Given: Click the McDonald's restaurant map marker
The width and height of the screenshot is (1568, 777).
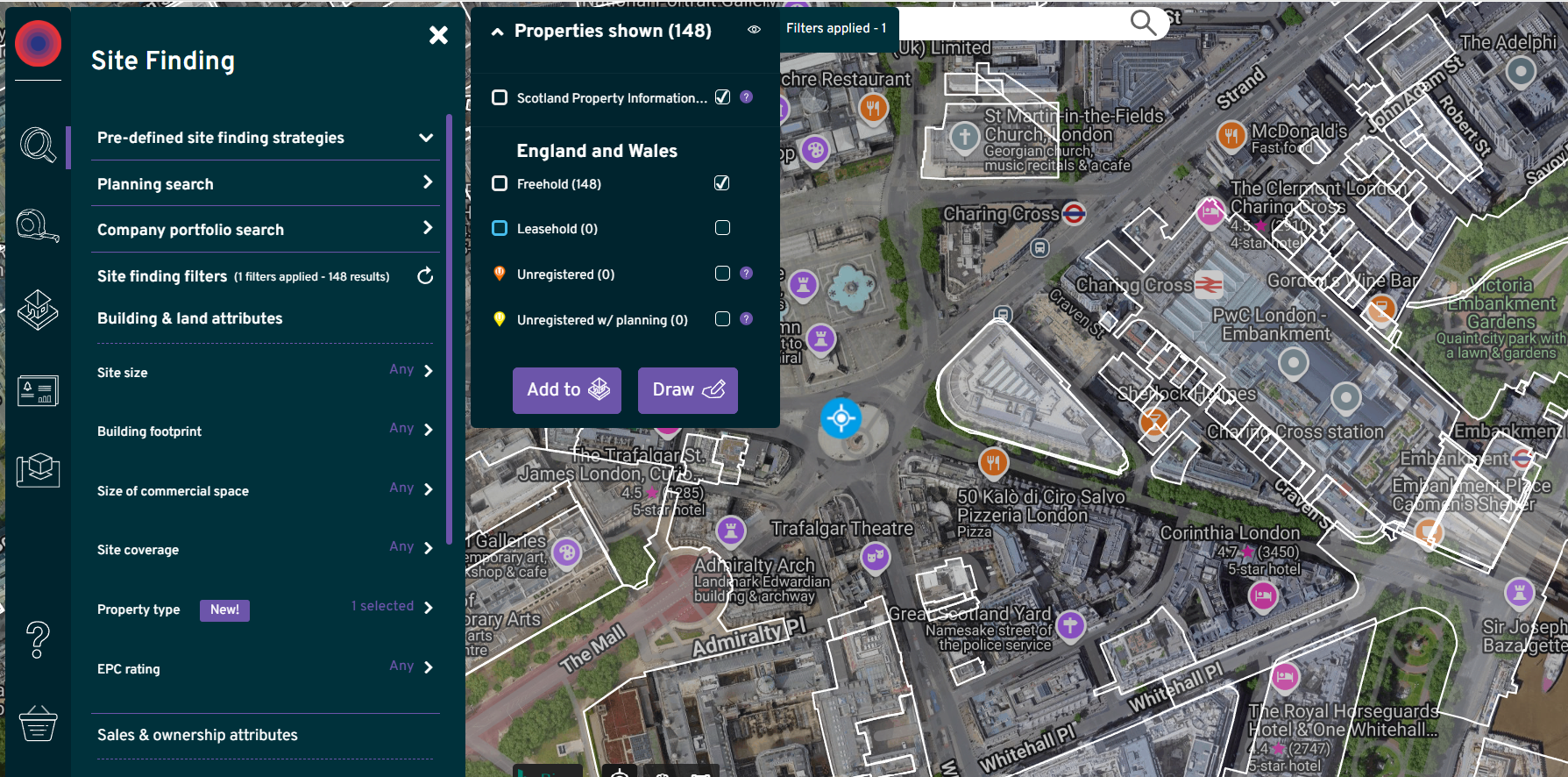Looking at the screenshot, I should (x=1231, y=135).
